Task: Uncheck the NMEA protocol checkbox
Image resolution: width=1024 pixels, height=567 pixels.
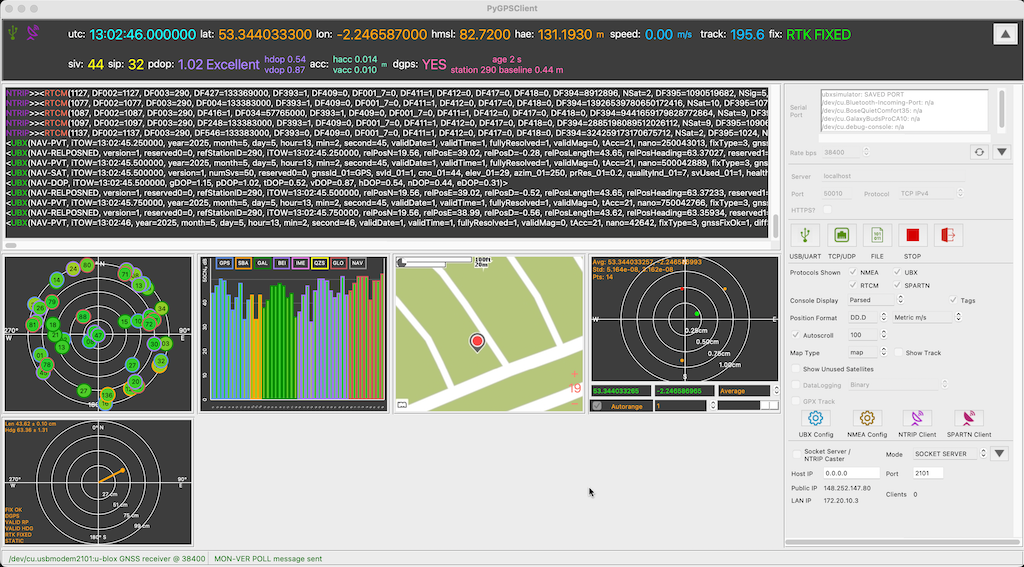Action: point(853,272)
